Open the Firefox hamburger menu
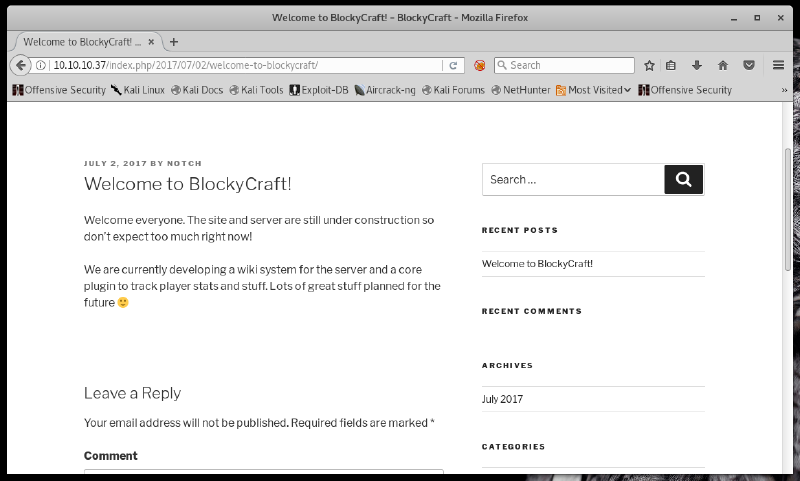 pos(778,65)
